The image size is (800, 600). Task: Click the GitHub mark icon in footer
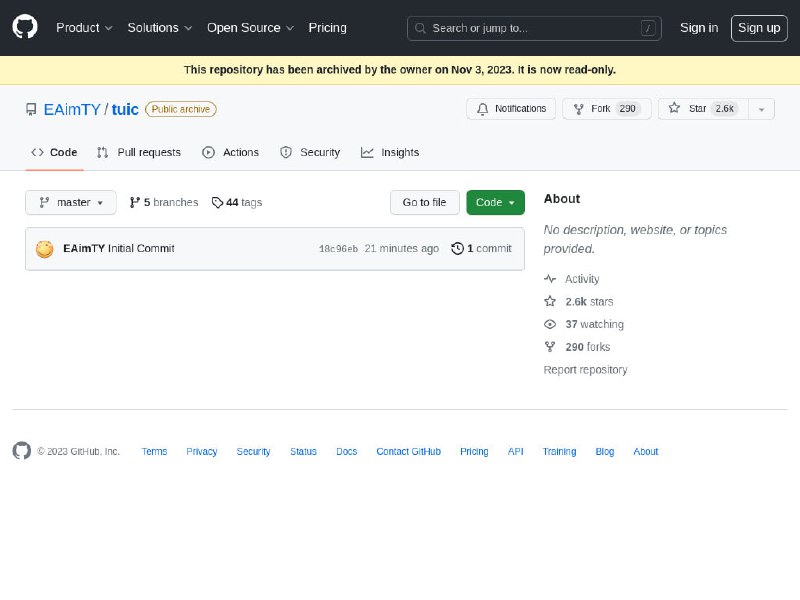coord(22,451)
